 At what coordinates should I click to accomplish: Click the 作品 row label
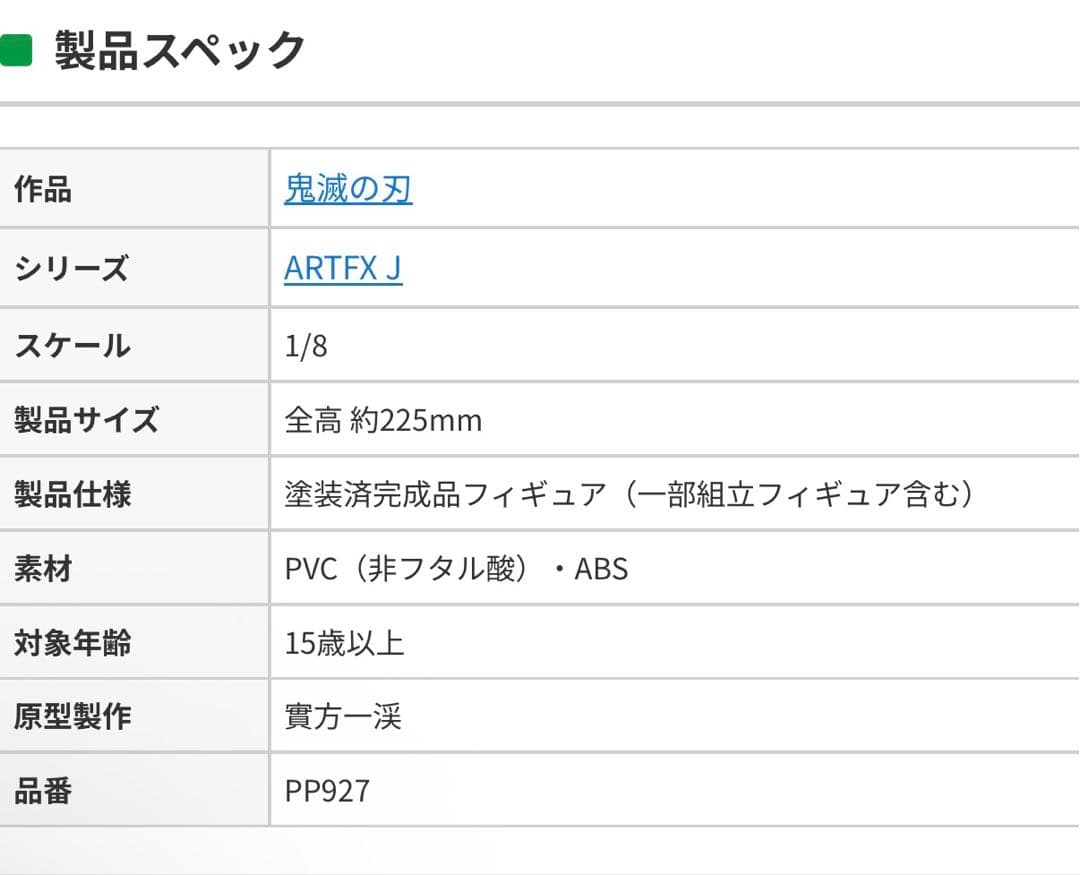point(43,188)
